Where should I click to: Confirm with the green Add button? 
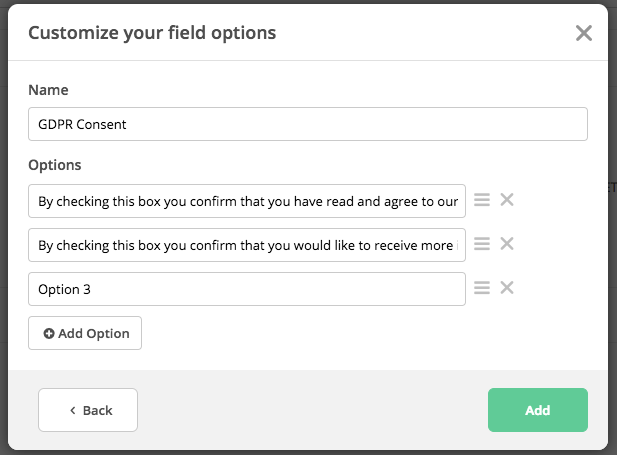[537, 410]
